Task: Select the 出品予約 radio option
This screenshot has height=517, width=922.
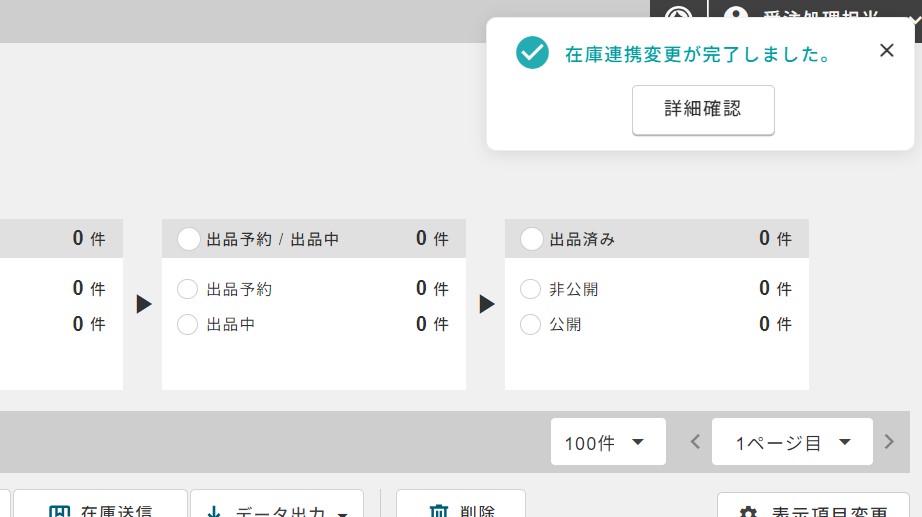Action: click(x=188, y=289)
